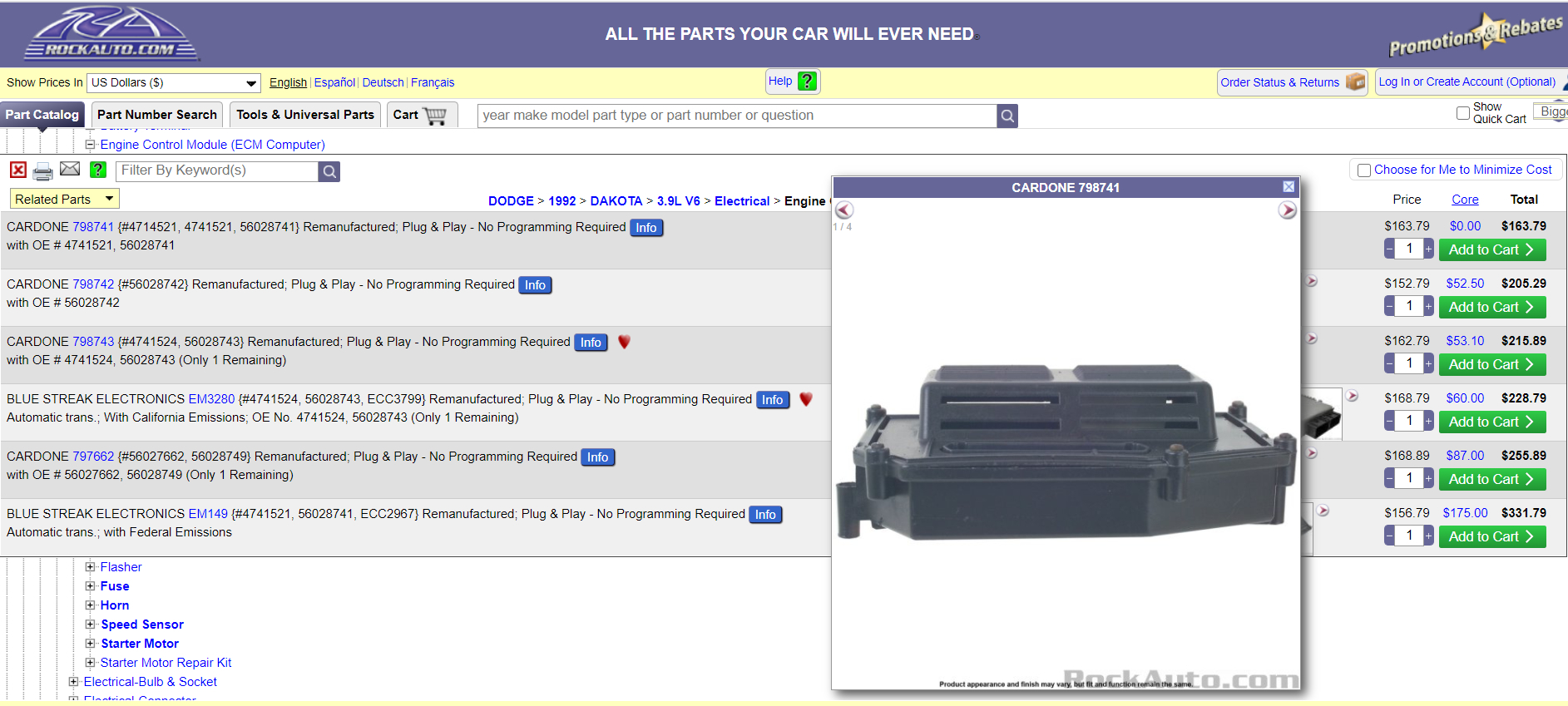Open the Related Parts dropdown
Image resolution: width=1568 pixels, height=706 pixels.
click(65, 199)
